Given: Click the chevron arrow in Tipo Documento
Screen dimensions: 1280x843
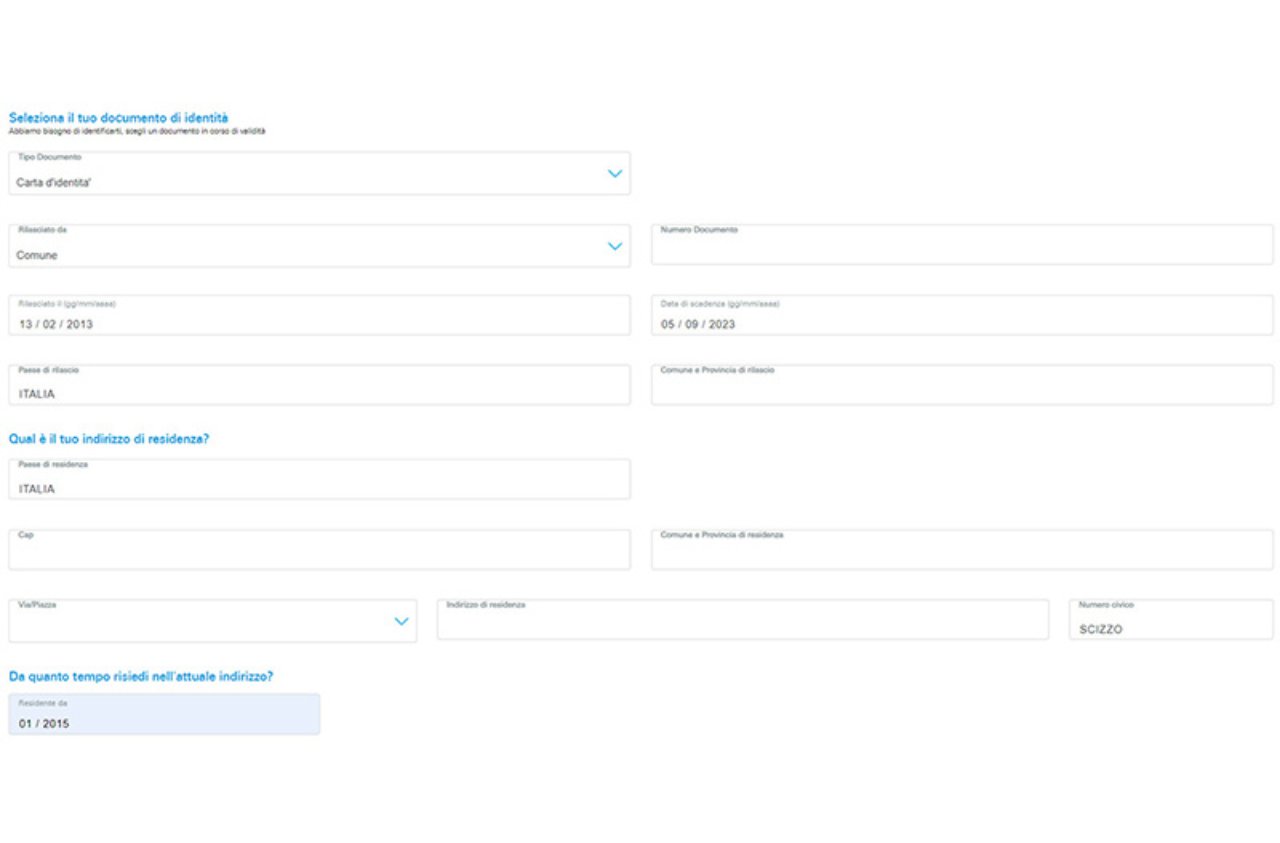Looking at the screenshot, I should pyautogui.click(x=615, y=174).
